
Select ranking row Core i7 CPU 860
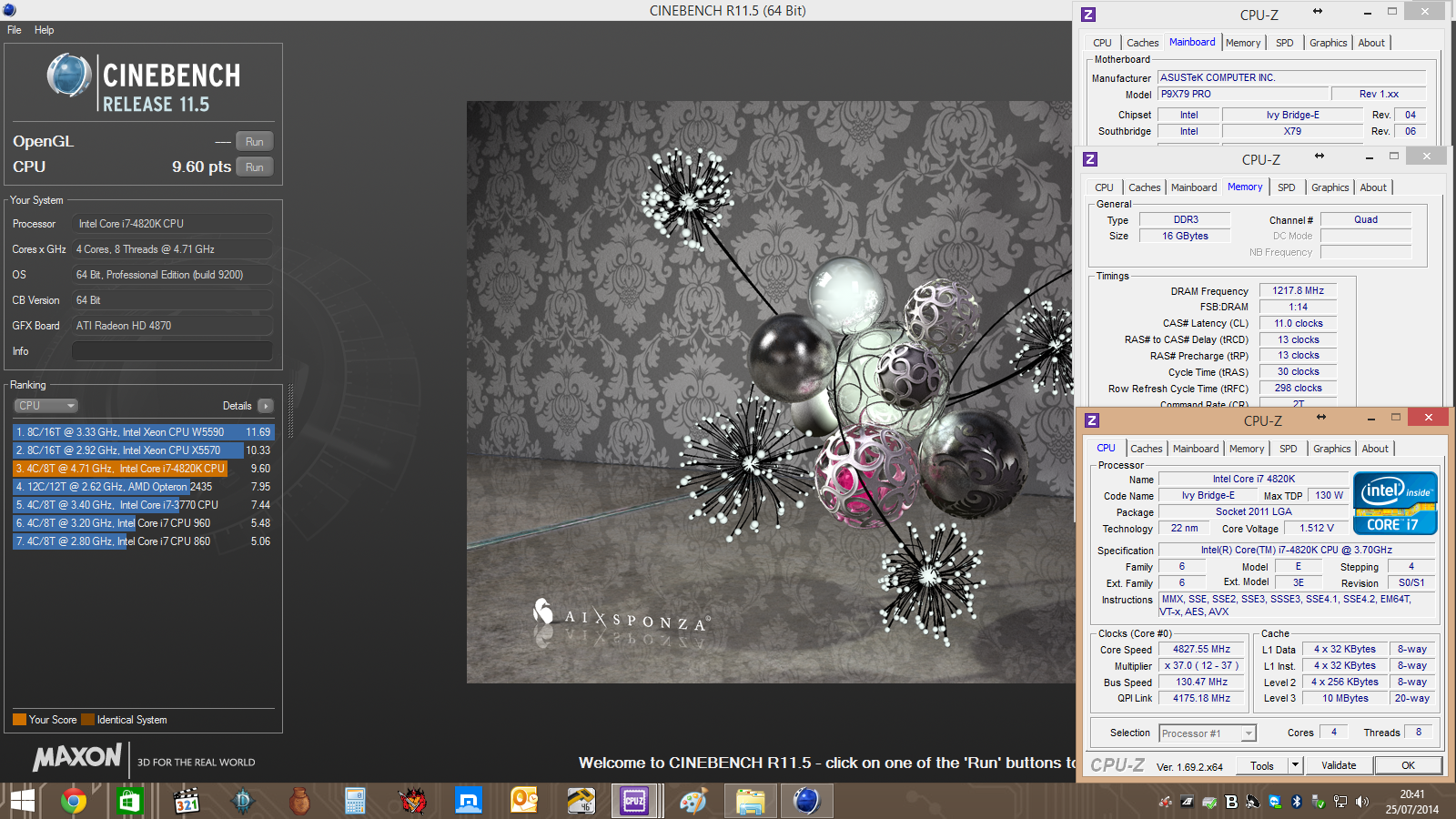click(x=144, y=541)
